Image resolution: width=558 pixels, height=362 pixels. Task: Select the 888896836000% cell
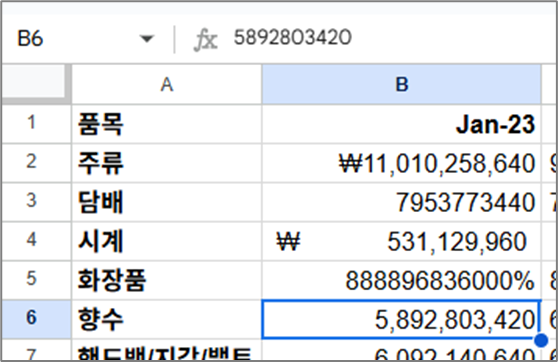pos(401,280)
